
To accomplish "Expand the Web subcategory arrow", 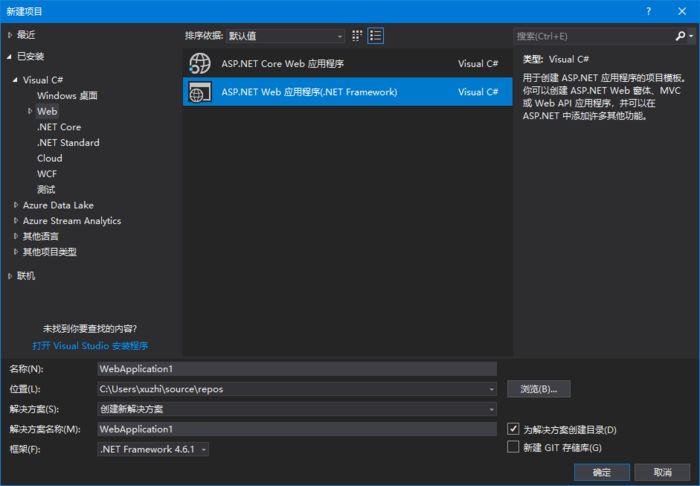I will point(30,111).
